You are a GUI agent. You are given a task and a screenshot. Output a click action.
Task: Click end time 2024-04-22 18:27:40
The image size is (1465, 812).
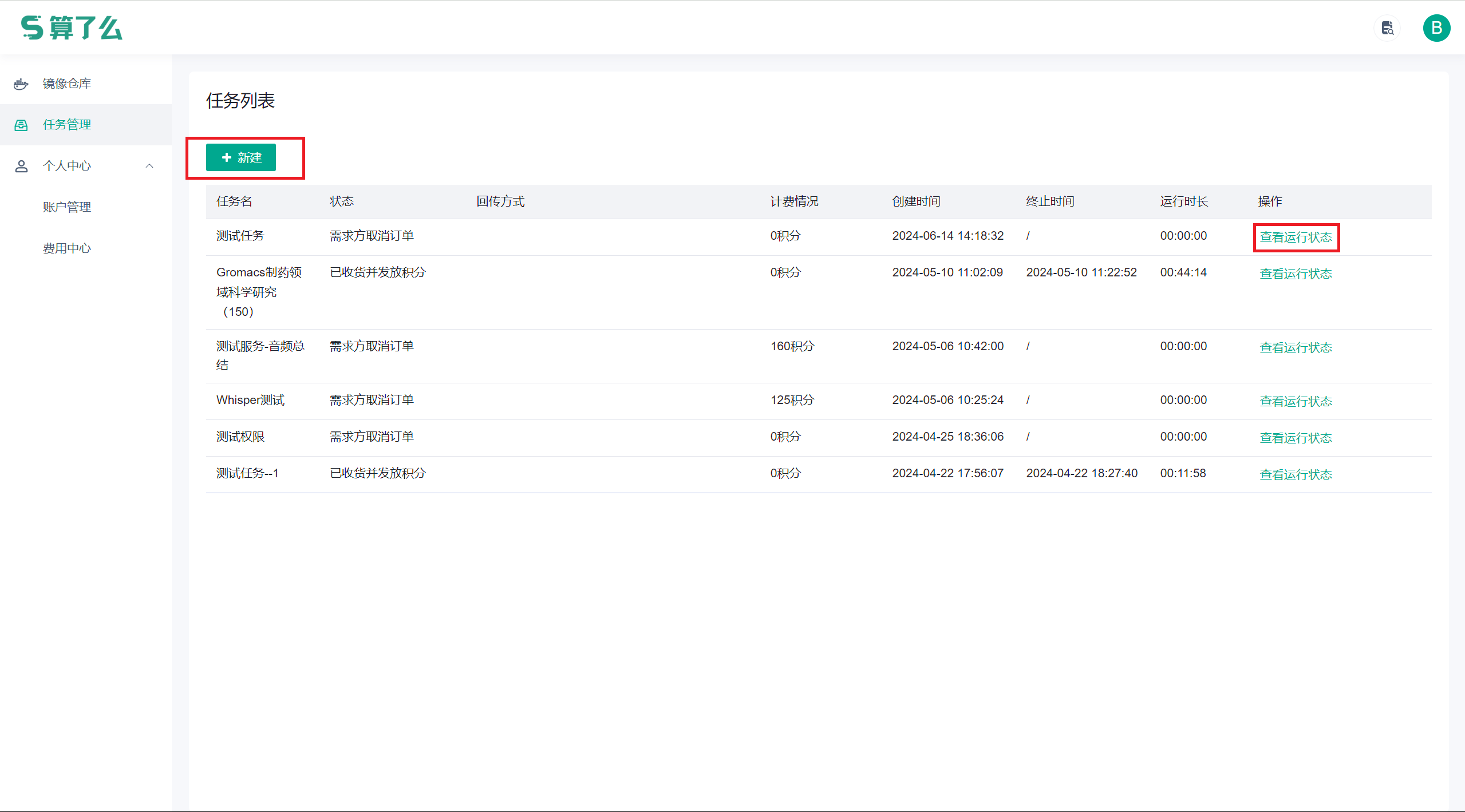coord(1081,473)
